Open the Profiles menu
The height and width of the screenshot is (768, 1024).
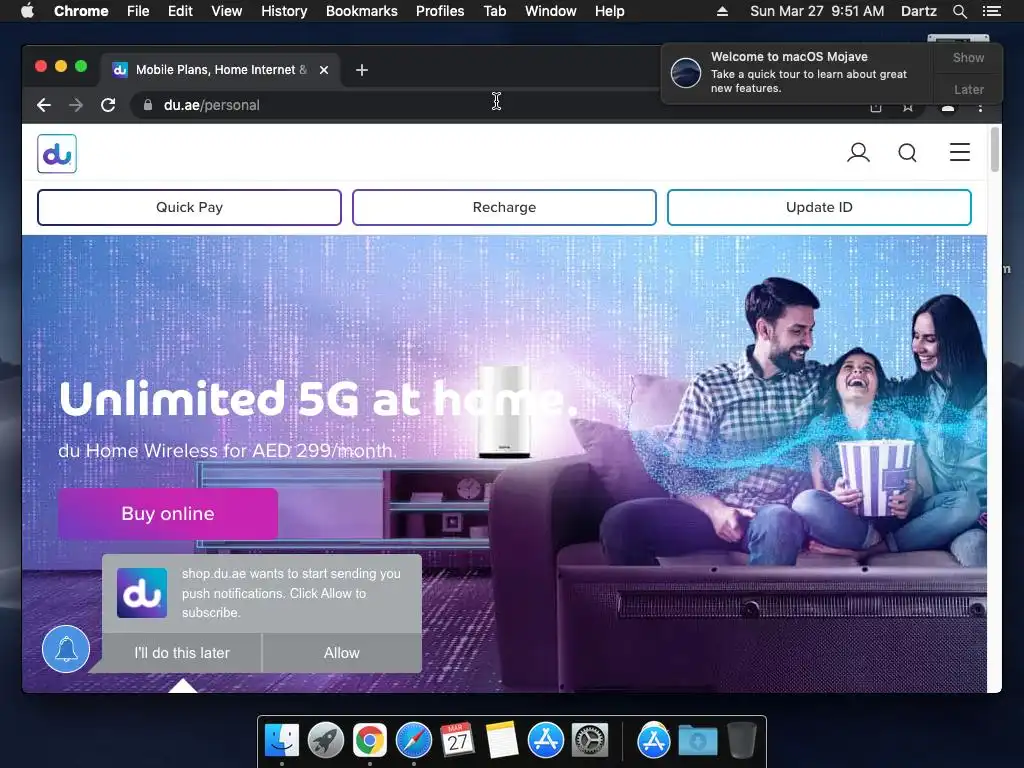click(440, 11)
